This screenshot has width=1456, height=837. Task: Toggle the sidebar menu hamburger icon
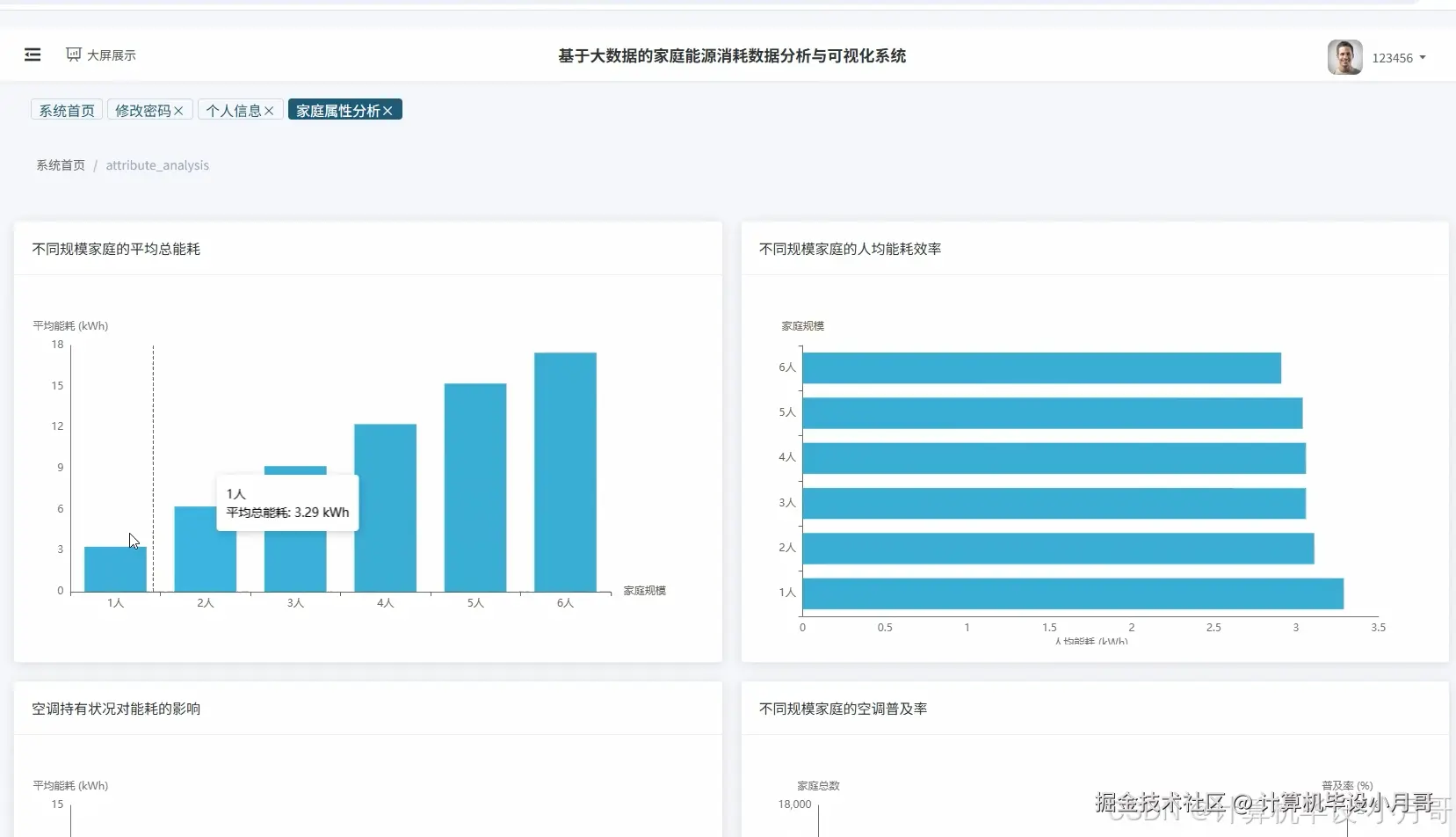[33, 55]
